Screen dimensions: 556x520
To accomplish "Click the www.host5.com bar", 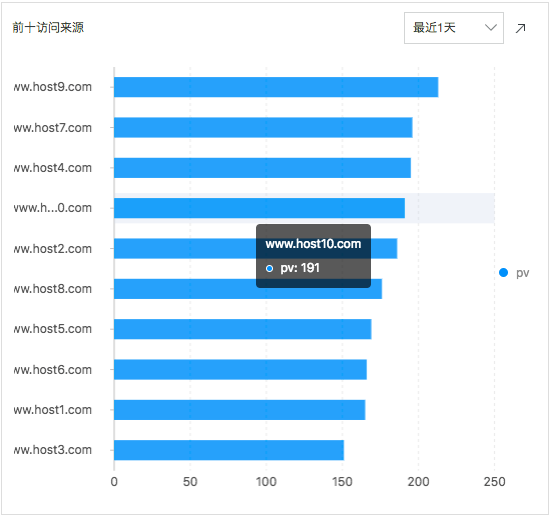I will pyautogui.click(x=243, y=329).
